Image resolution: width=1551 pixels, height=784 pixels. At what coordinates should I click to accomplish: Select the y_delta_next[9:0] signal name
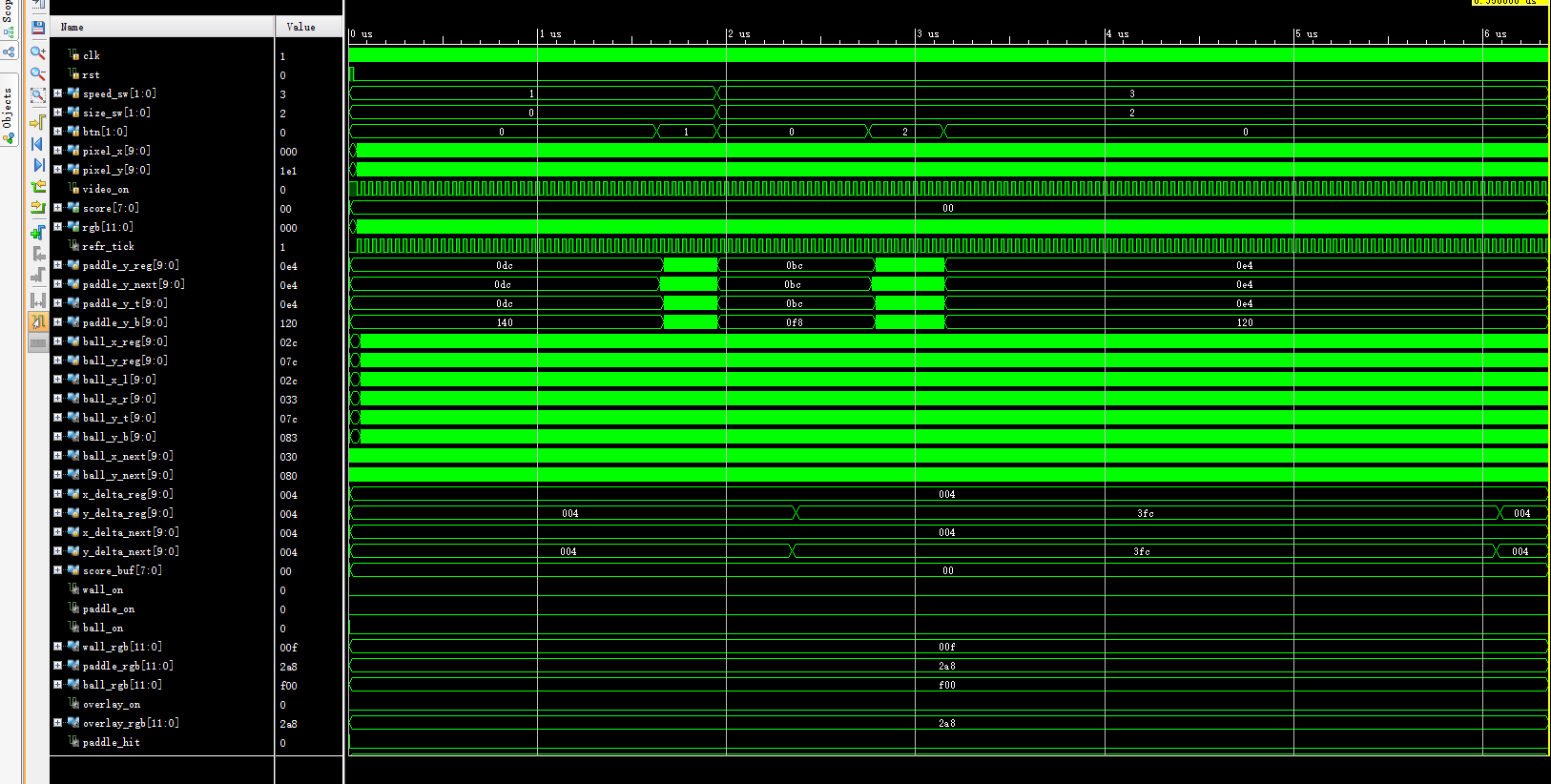pos(131,551)
